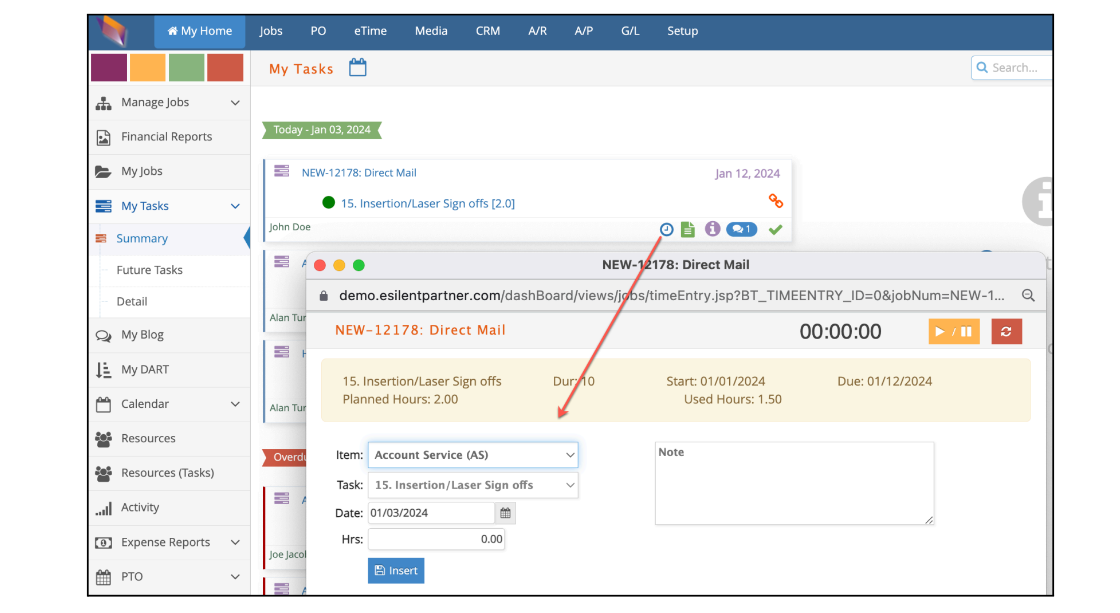Click the Note text area
Screen dimensions: 1120x613
pyautogui.click(x=794, y=483)
